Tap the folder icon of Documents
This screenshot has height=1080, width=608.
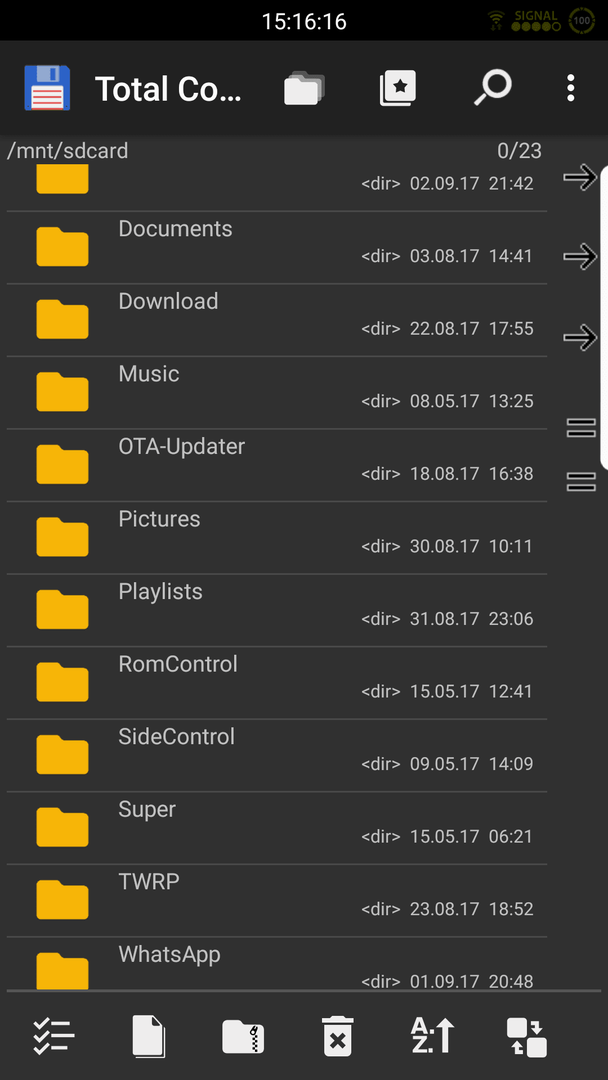[x=62, y=247]
